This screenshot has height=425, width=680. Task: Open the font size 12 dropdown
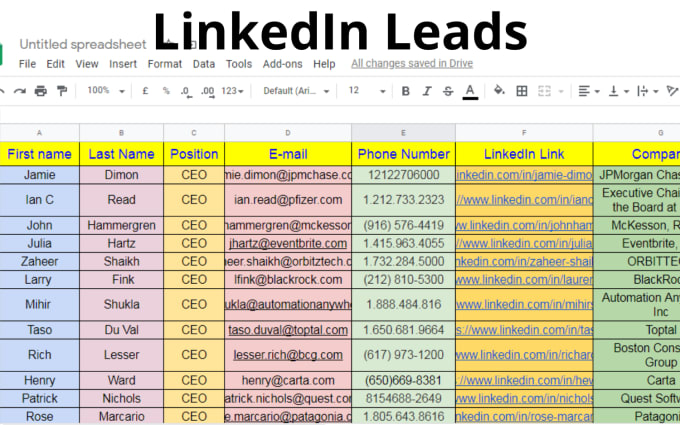367,91
